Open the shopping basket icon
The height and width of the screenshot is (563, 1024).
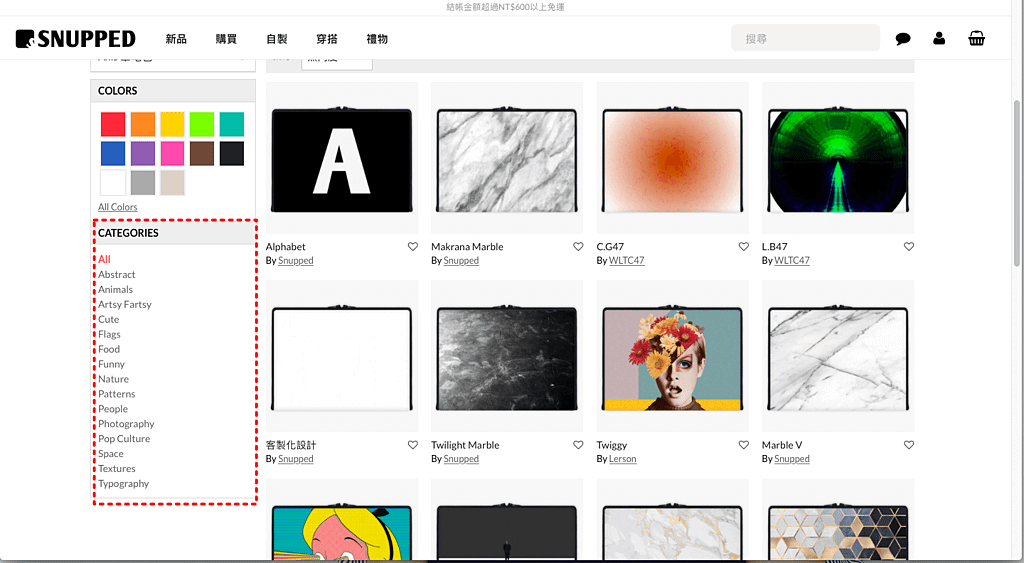(976, 39)
